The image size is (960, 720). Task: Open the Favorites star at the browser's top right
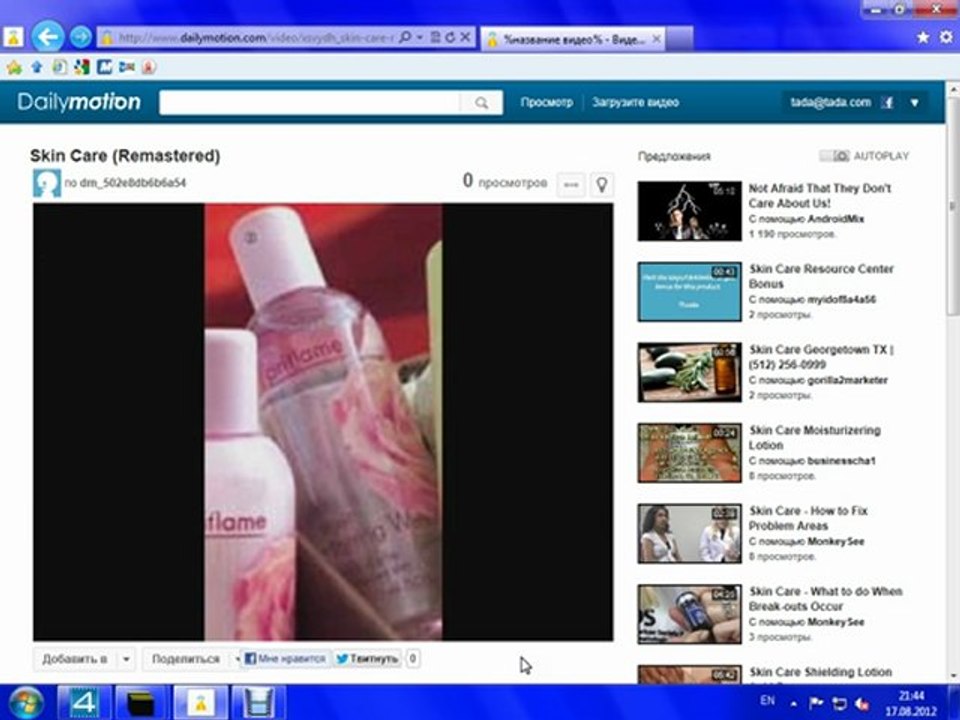(x=923, y=37)
